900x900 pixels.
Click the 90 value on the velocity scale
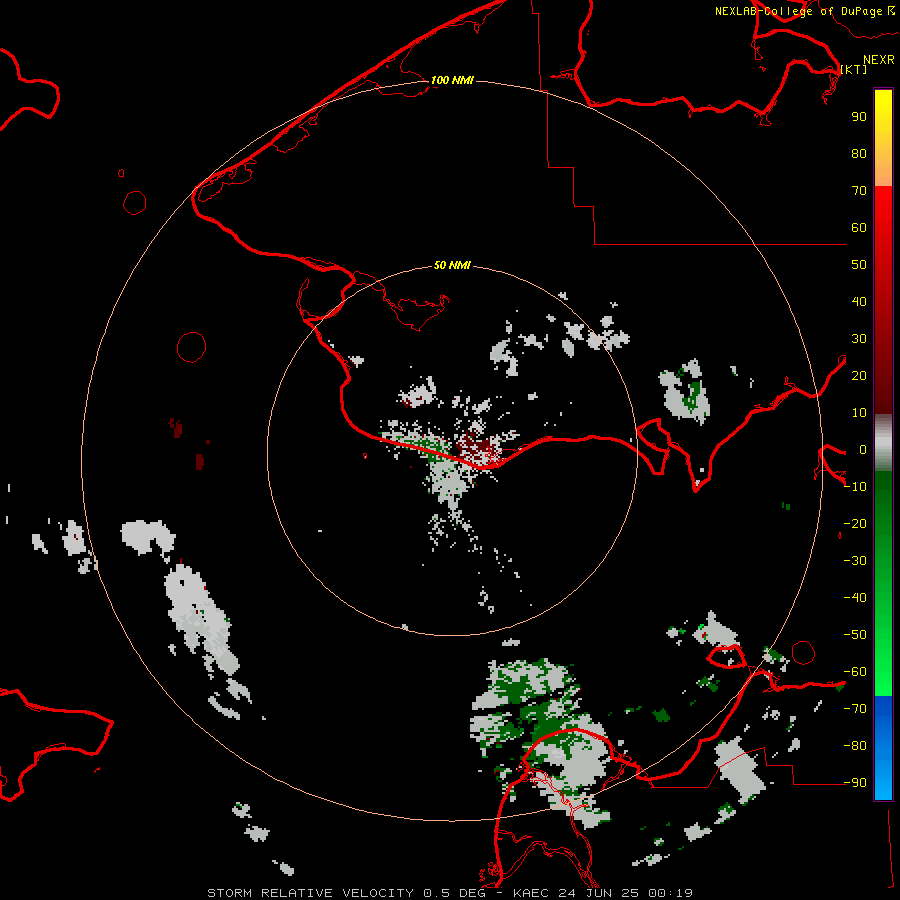pos(859,117)
